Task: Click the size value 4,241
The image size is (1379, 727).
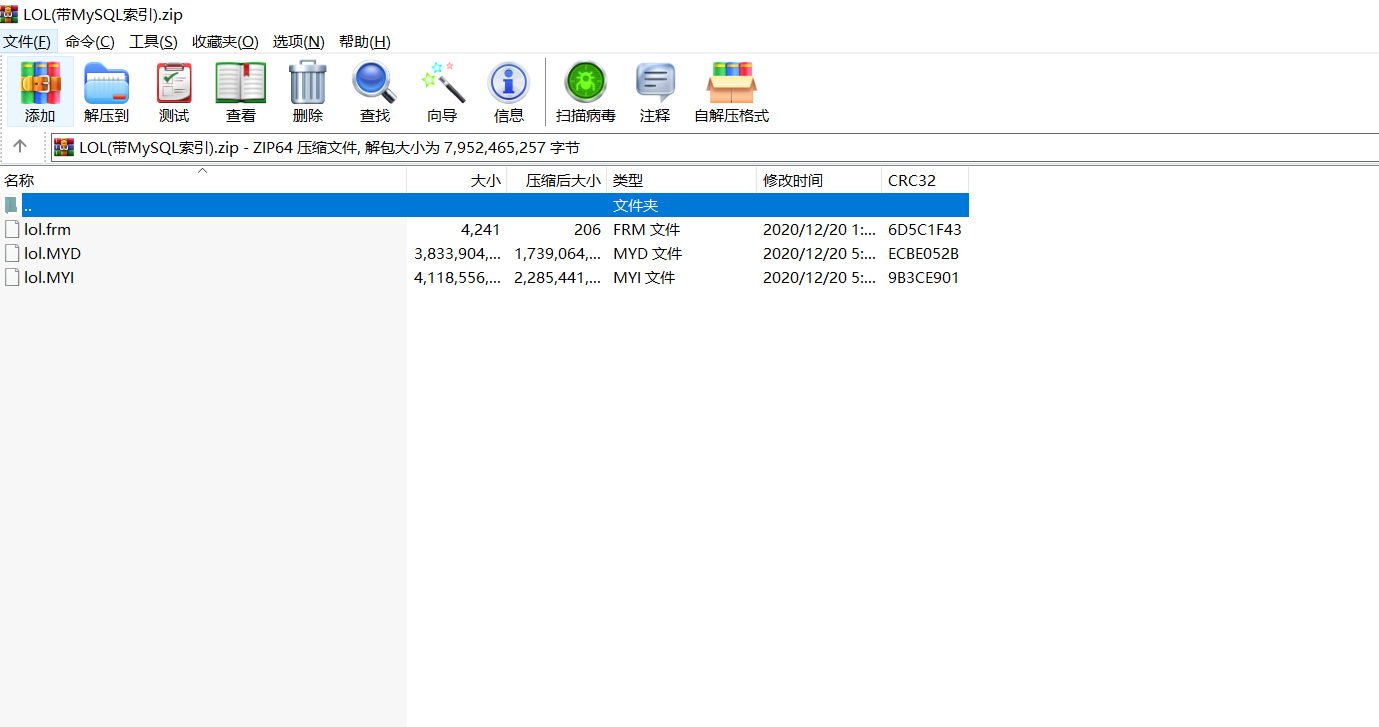Action: pyautogui.click(x=480, y=229)
